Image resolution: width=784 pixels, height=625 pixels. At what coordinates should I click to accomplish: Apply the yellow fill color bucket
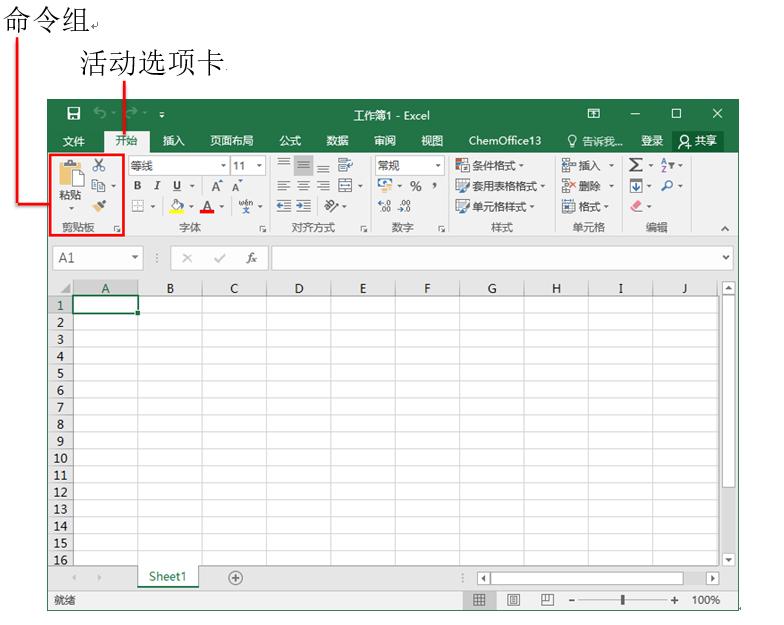[176, 206]
